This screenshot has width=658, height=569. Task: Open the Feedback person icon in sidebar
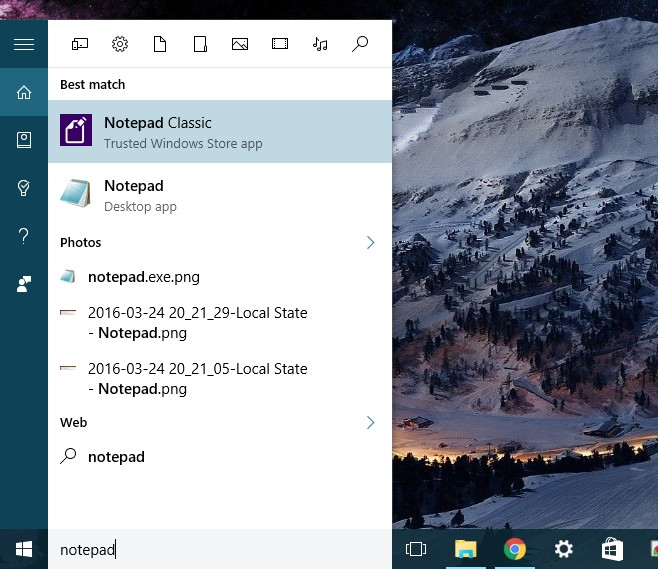click(24, 284)
